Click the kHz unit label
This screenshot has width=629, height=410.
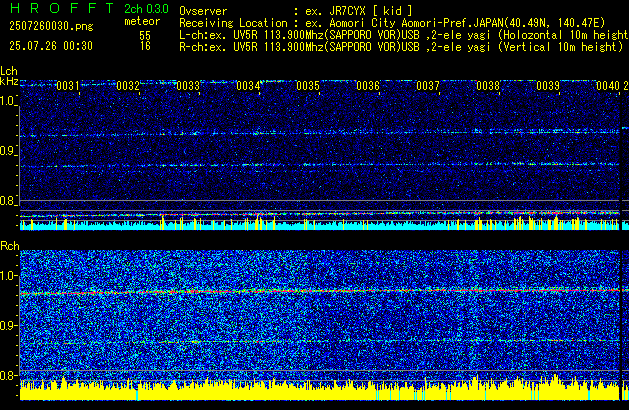pyautogui.click(x=9, y=81)
